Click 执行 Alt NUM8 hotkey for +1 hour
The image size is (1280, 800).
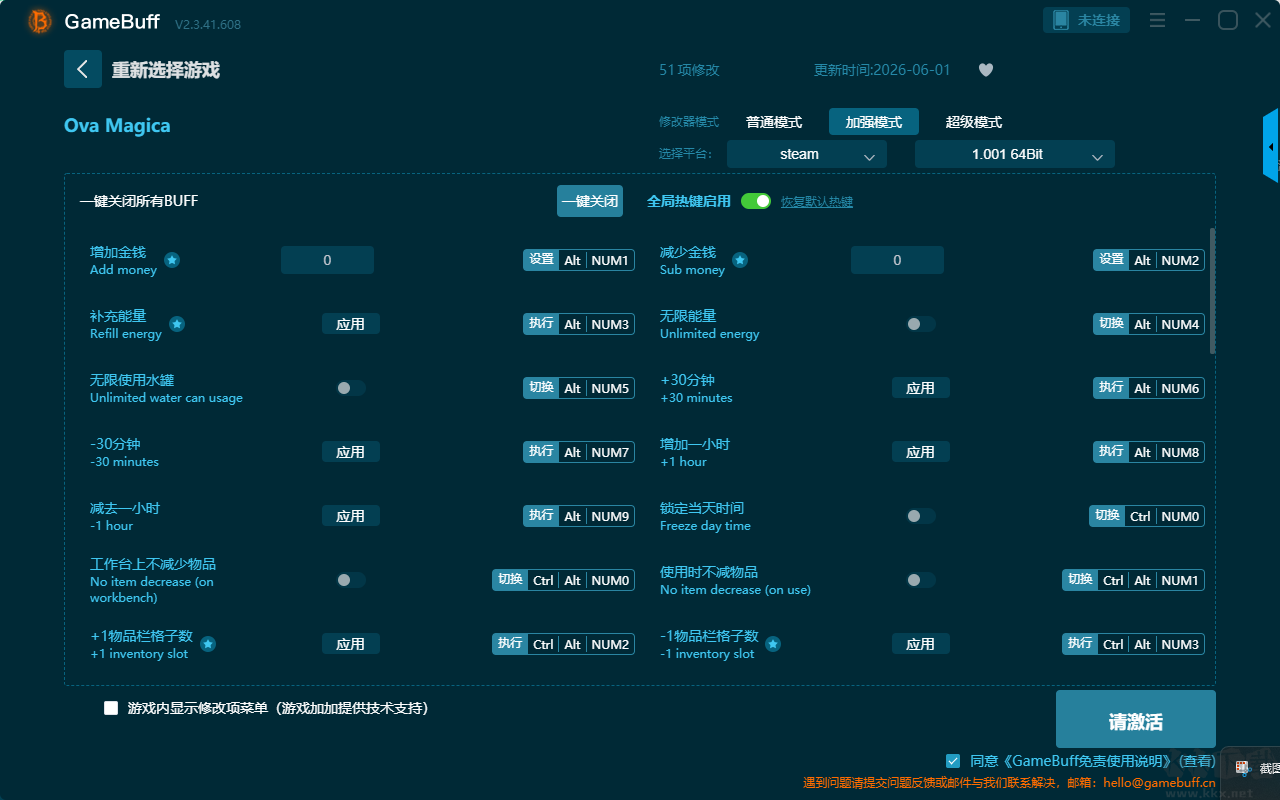[1149, 452]
